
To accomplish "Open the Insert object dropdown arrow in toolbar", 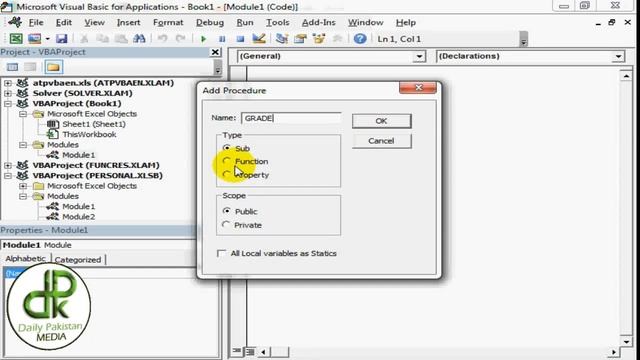I will tap(47, 39).
